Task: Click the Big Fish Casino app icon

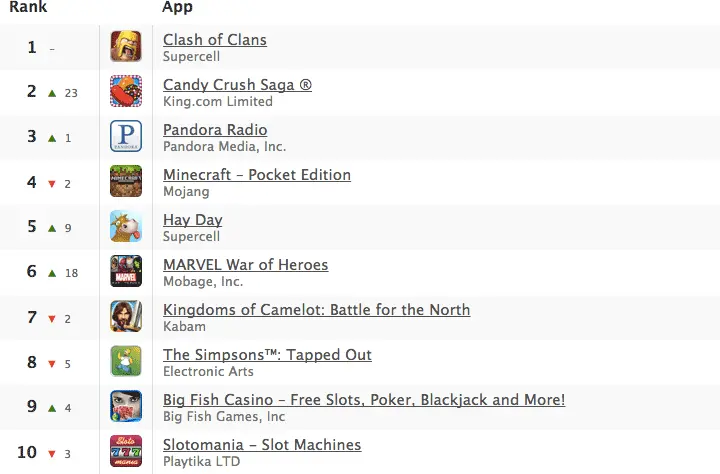Action: pos(126,406)
